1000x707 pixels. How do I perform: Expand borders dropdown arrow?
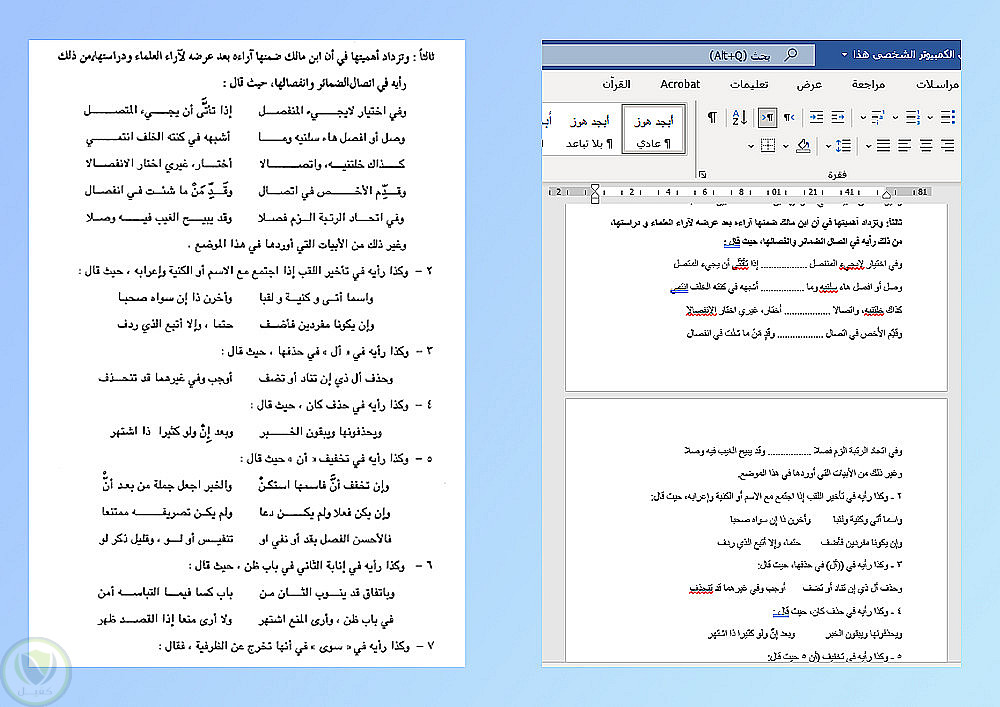751,147
